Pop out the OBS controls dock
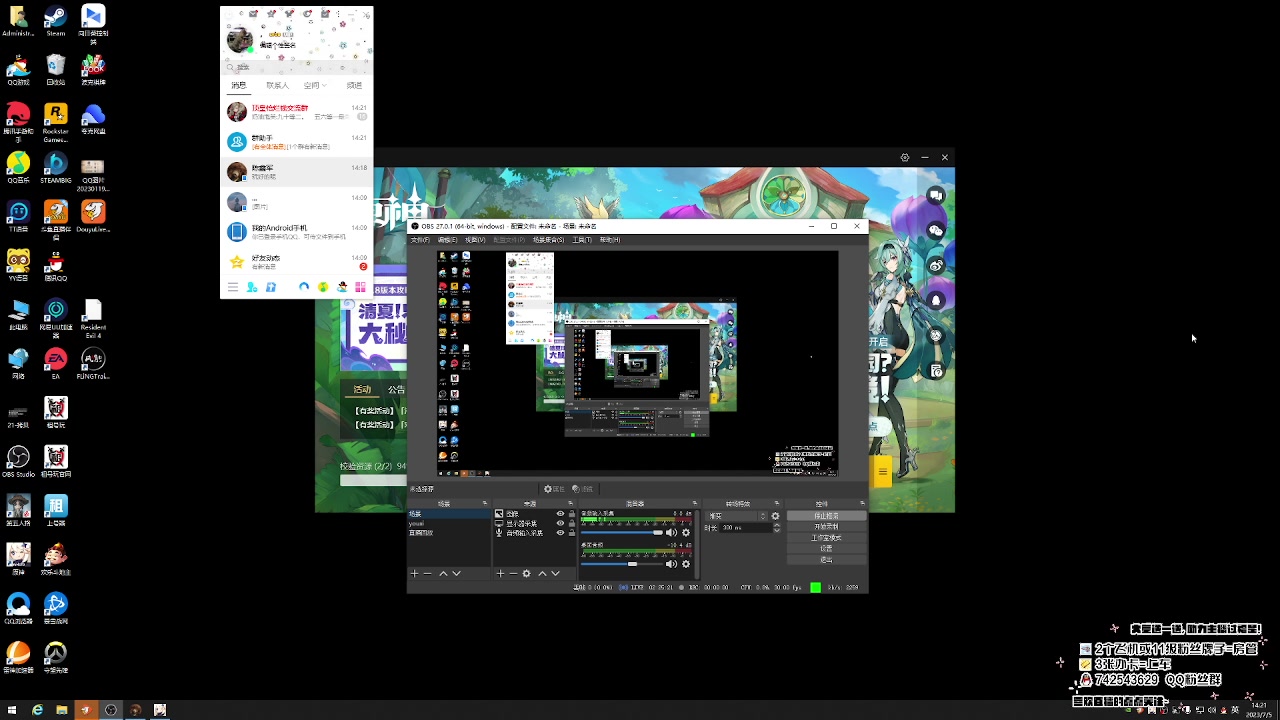The image size is (1280, 720). [862, 503]
